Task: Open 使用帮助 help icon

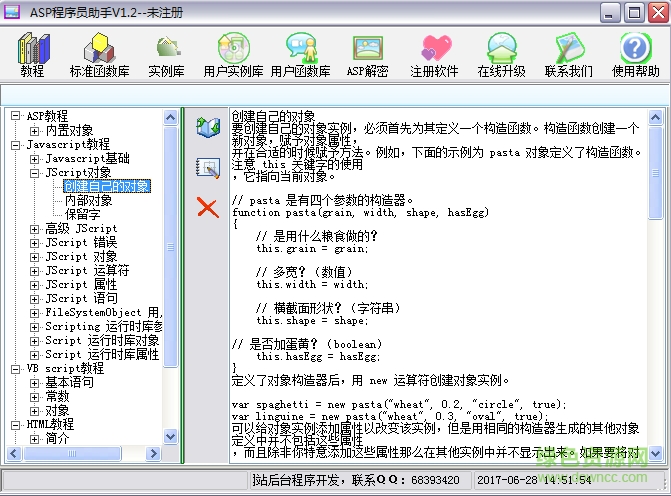Action: (x=635, y=55)
